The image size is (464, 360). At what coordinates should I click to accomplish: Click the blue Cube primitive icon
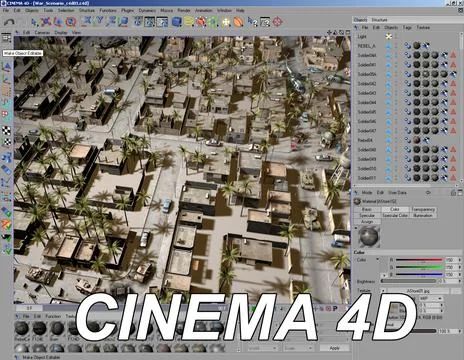(176, 22)
